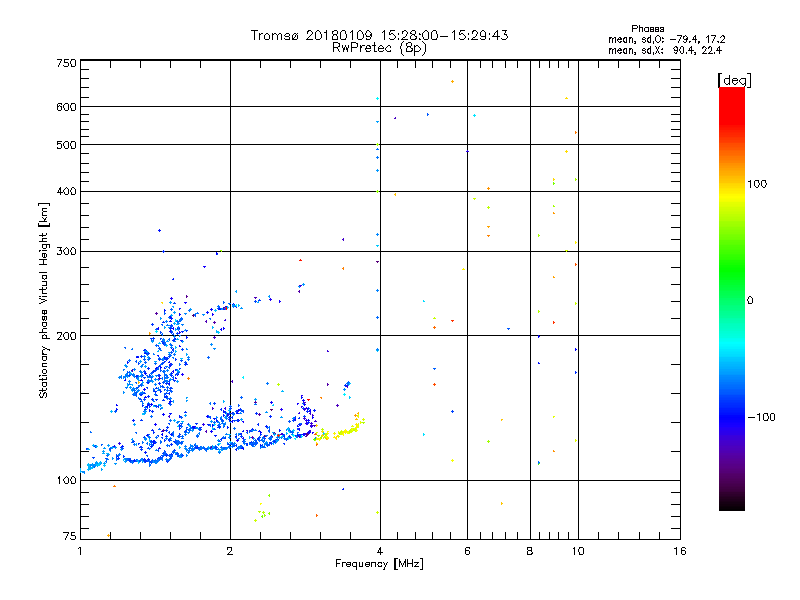
Task: Click the '500' height axis tick label
Action: pyautogui.click(x=66, y=145)
